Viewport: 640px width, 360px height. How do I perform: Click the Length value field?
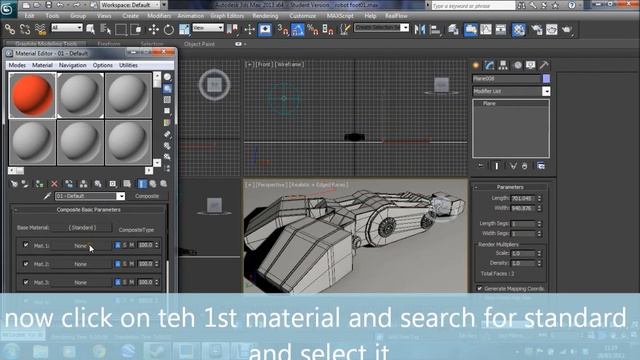coord(523,198)
